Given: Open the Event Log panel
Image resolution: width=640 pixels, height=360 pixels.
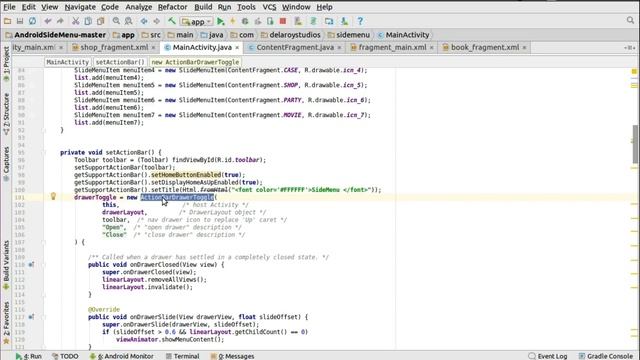Looking at the screenshot, I should [x=548, y=356].
